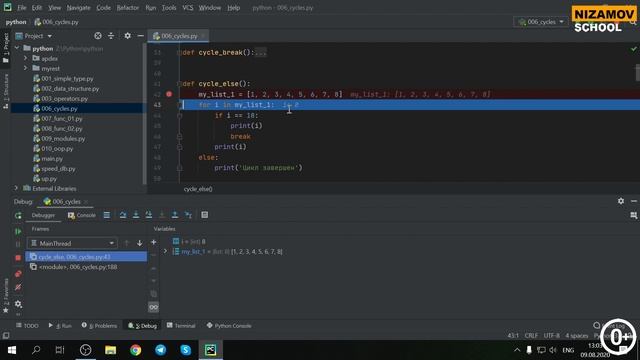Open the Structure side tab
Screen dimensions: 640x360
click(6, 91)
